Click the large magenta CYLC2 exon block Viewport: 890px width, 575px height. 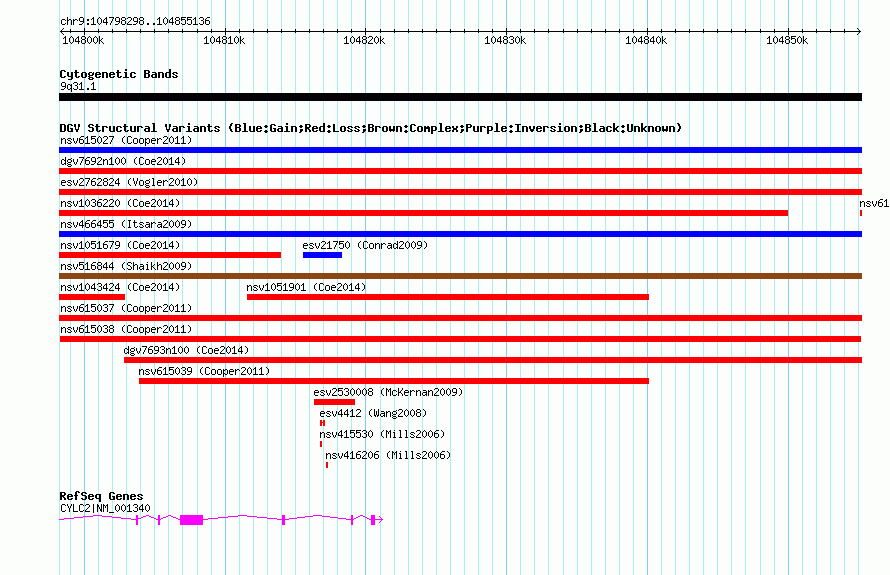coord(191,519)
